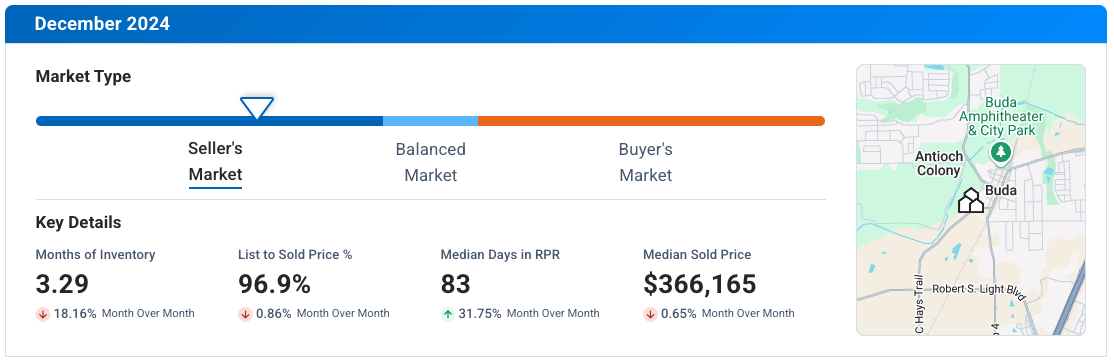This screenshot has height=364, width=1114.
Task: Click the December 2024 header title
Action: [x=102, y=23]
